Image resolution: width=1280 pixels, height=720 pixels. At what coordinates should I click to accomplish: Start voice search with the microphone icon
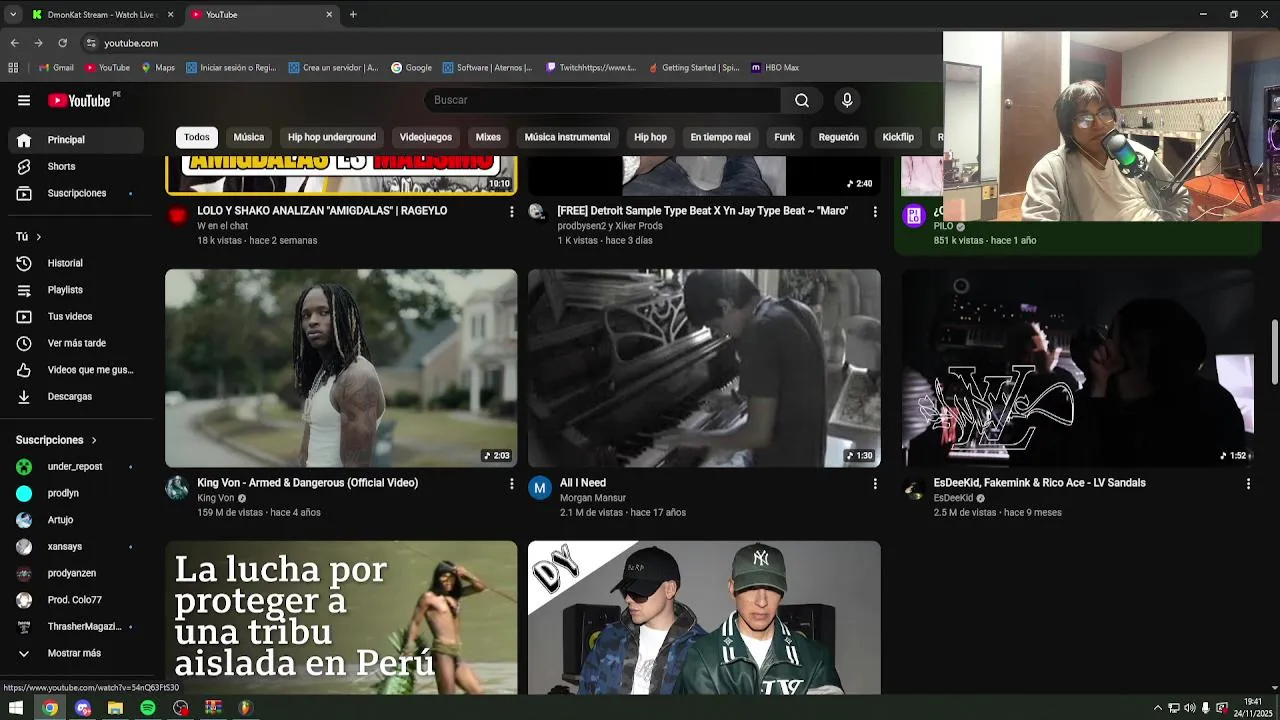point(847,100)
